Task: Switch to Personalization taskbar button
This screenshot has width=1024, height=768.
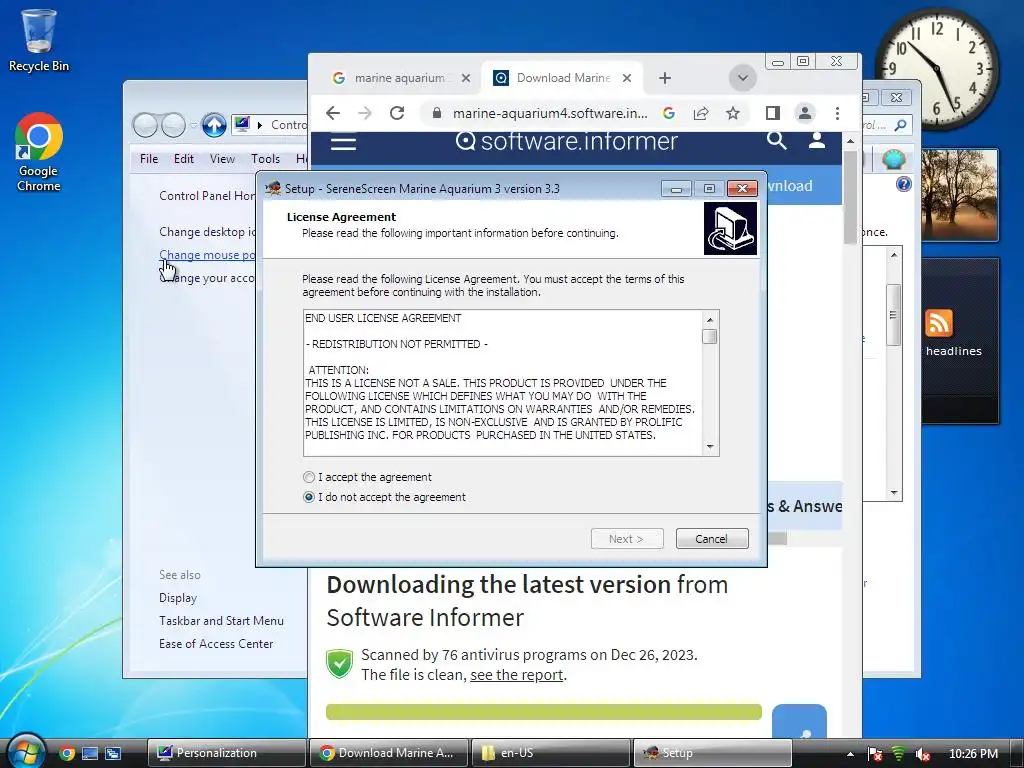Action: pyautogui.click(x=227, y=753)
